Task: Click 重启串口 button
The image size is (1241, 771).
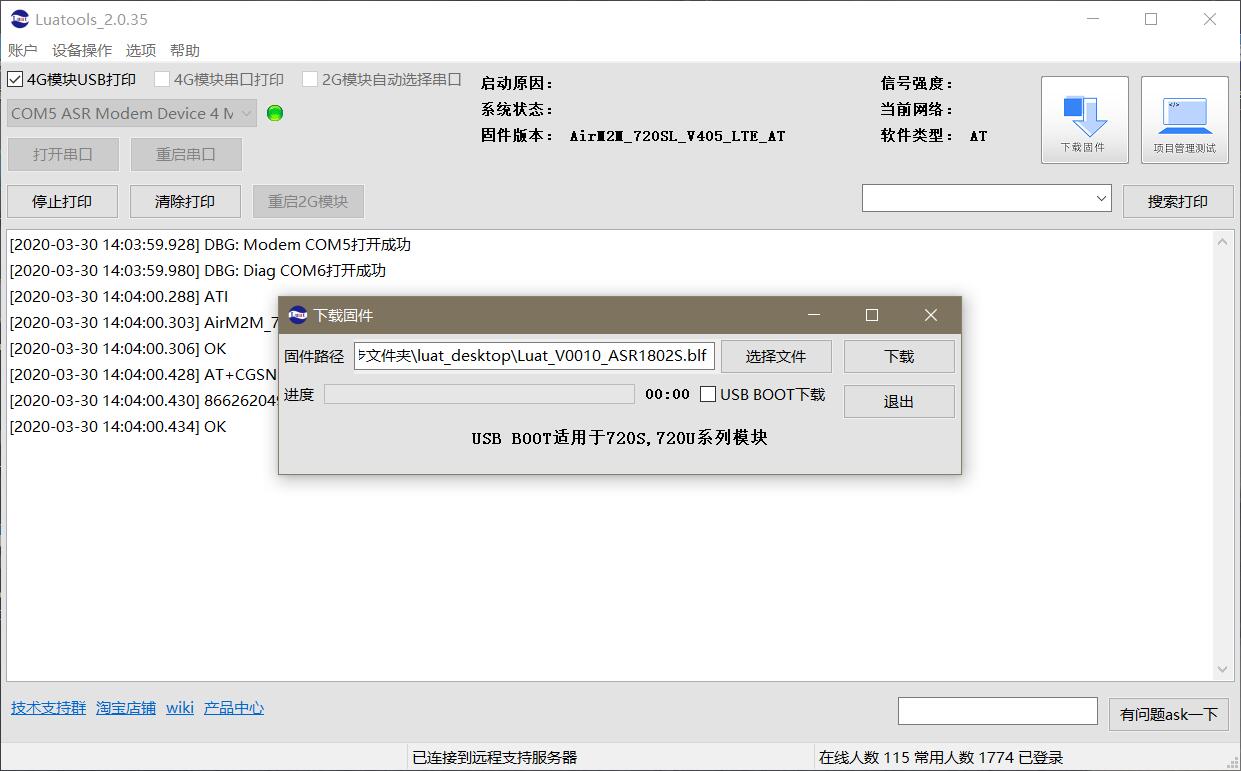Action: pos(186,154)
